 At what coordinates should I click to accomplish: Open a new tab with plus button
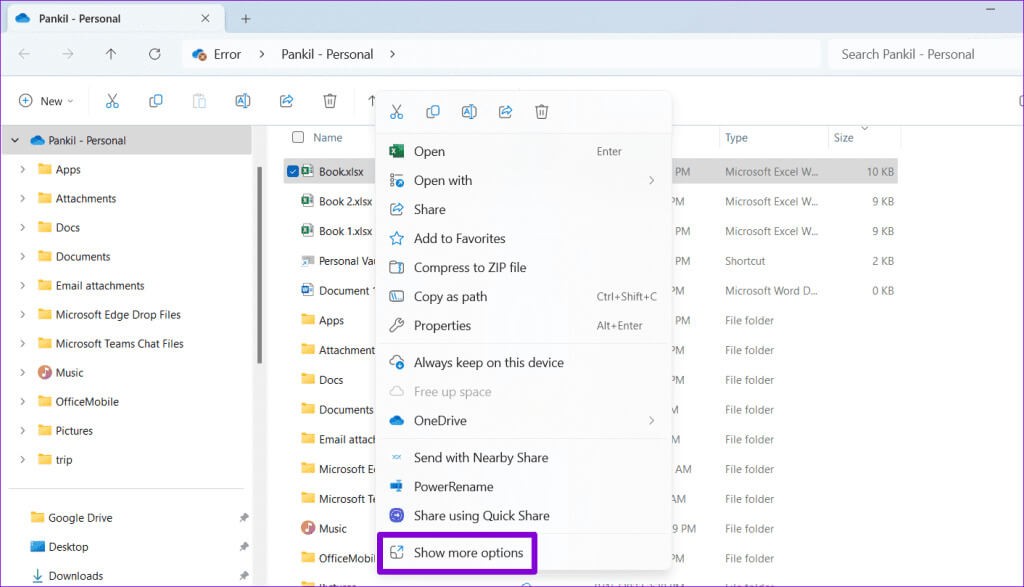(x=246, y=18)
